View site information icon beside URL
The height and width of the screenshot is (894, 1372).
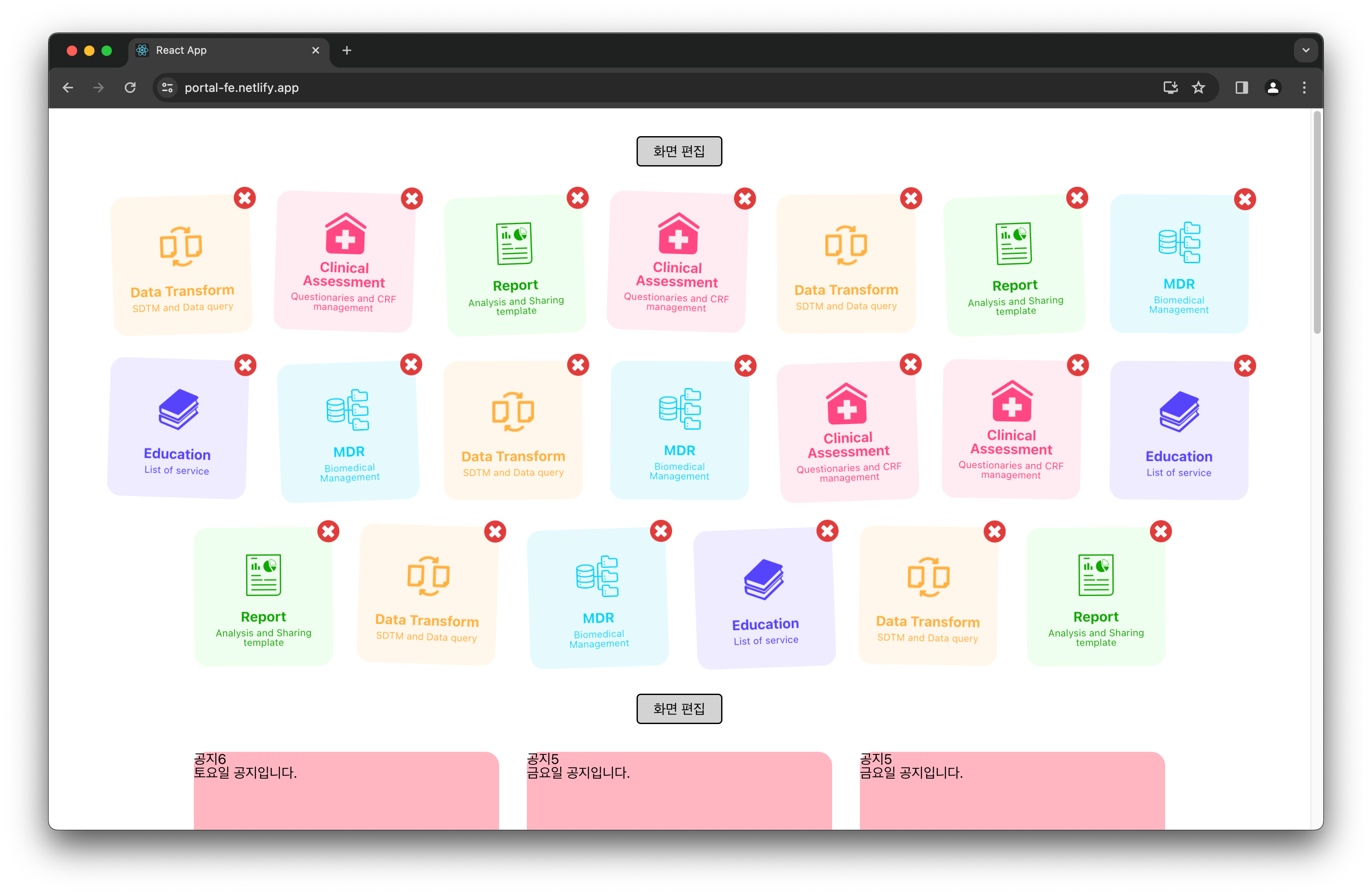[x=167, y=88]
